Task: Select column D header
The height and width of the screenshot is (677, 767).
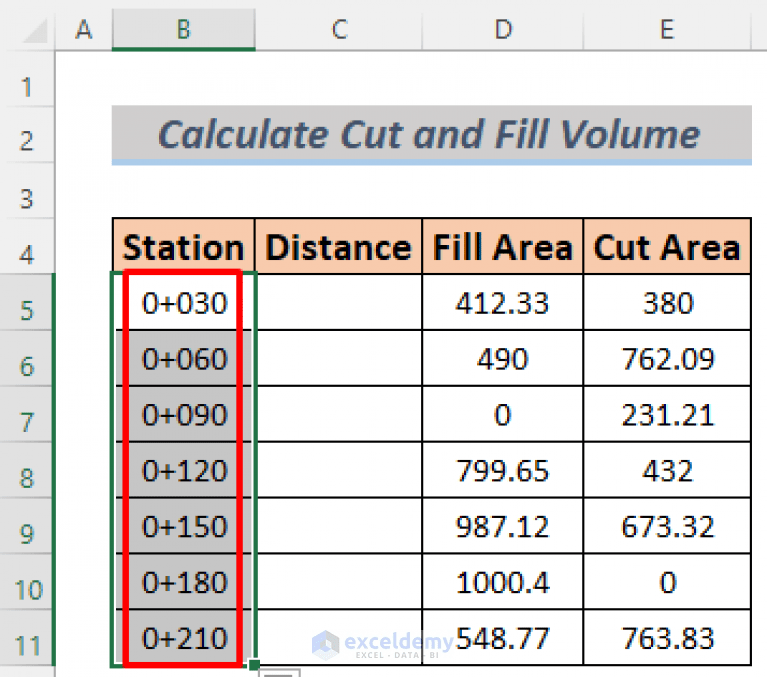Action: tap(503, 29)
